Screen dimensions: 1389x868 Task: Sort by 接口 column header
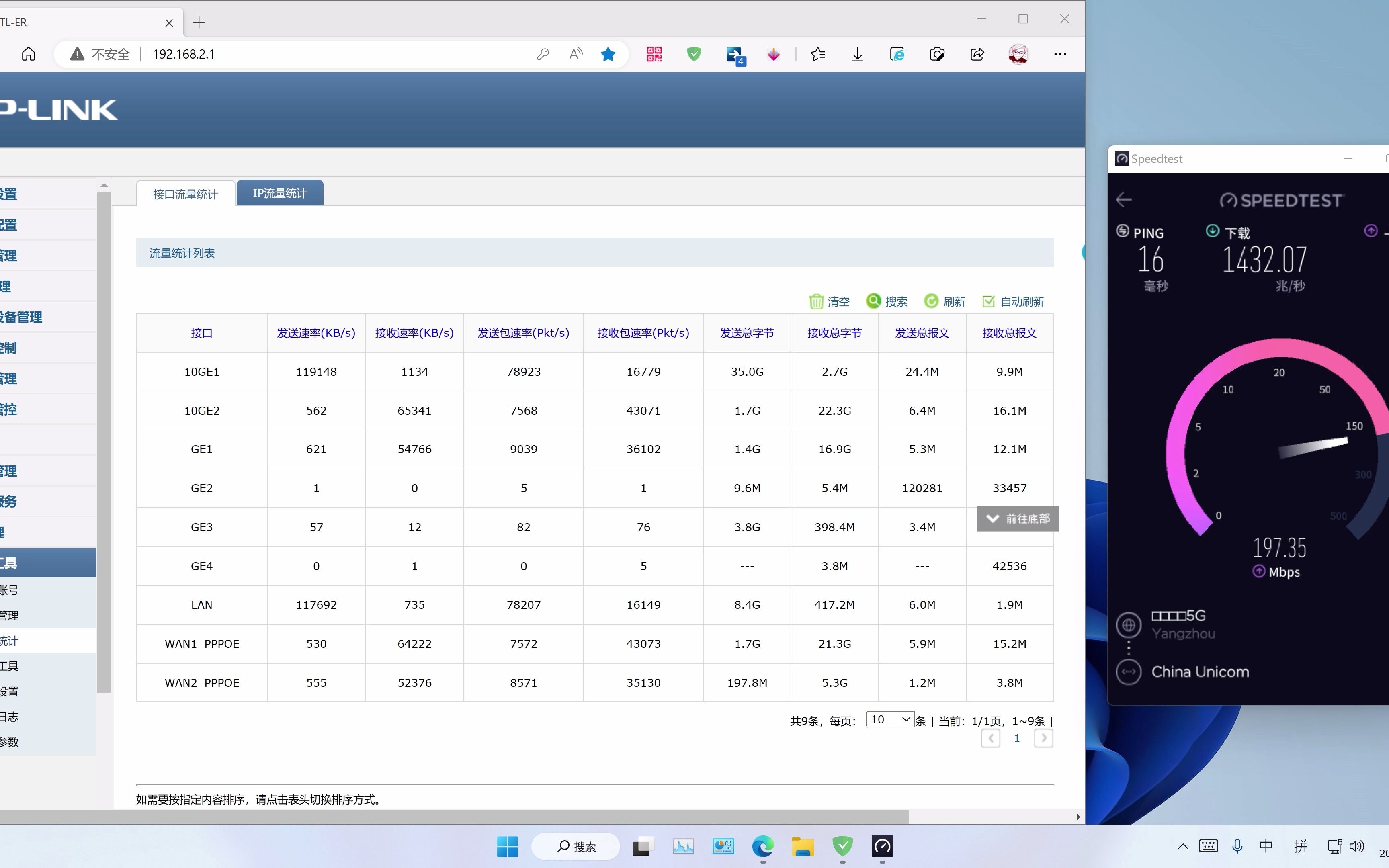click(201, 333)
